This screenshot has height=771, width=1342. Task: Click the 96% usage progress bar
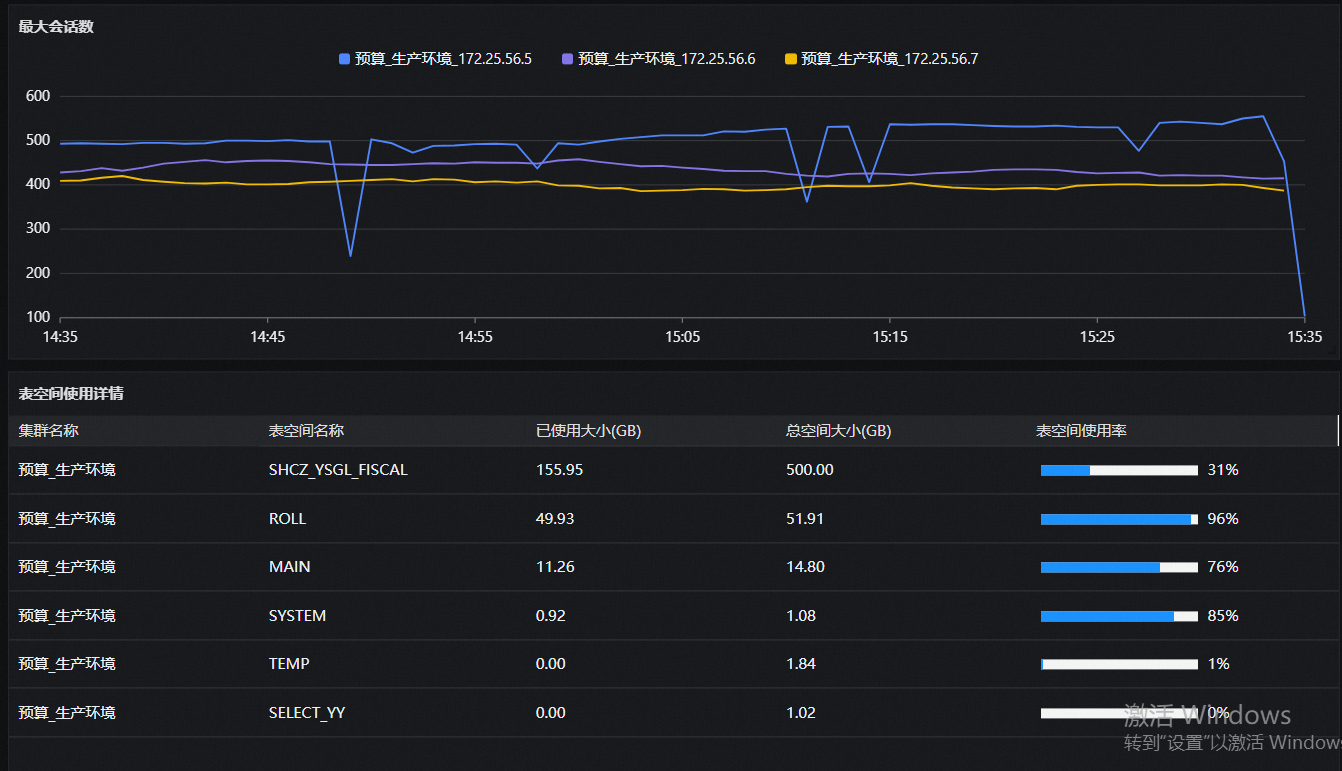(1119, 519)
